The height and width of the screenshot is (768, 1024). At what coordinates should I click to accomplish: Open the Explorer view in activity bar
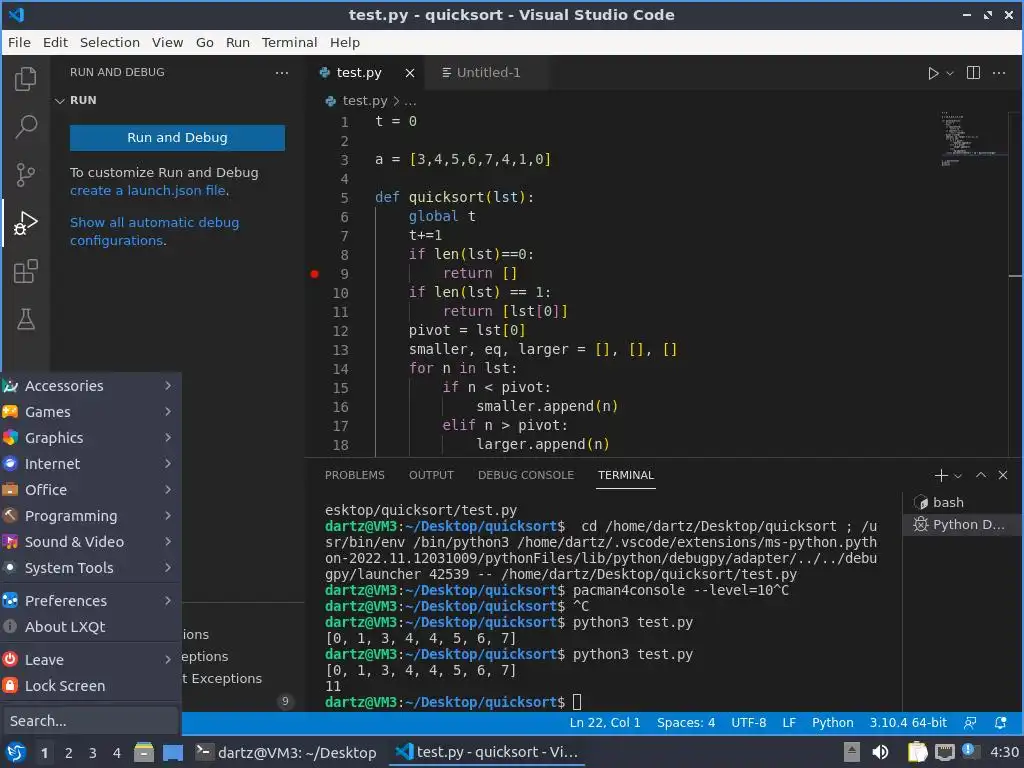[x=25, y=79]
